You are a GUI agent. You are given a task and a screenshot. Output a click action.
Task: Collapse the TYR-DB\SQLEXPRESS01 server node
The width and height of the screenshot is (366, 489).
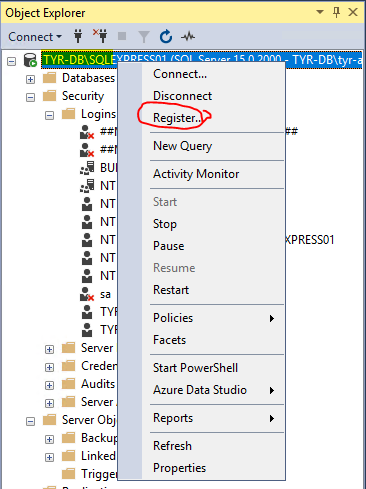tap(12, 61)
